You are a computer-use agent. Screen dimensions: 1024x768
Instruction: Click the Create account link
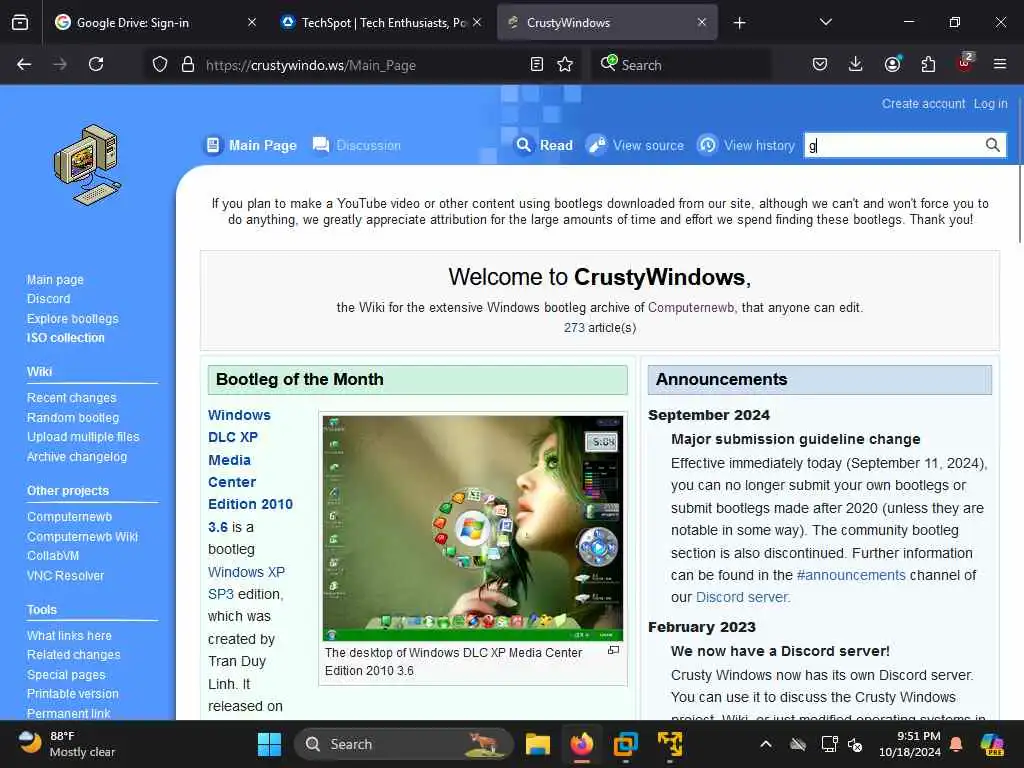pyautogui.click(x=923, y=104)
